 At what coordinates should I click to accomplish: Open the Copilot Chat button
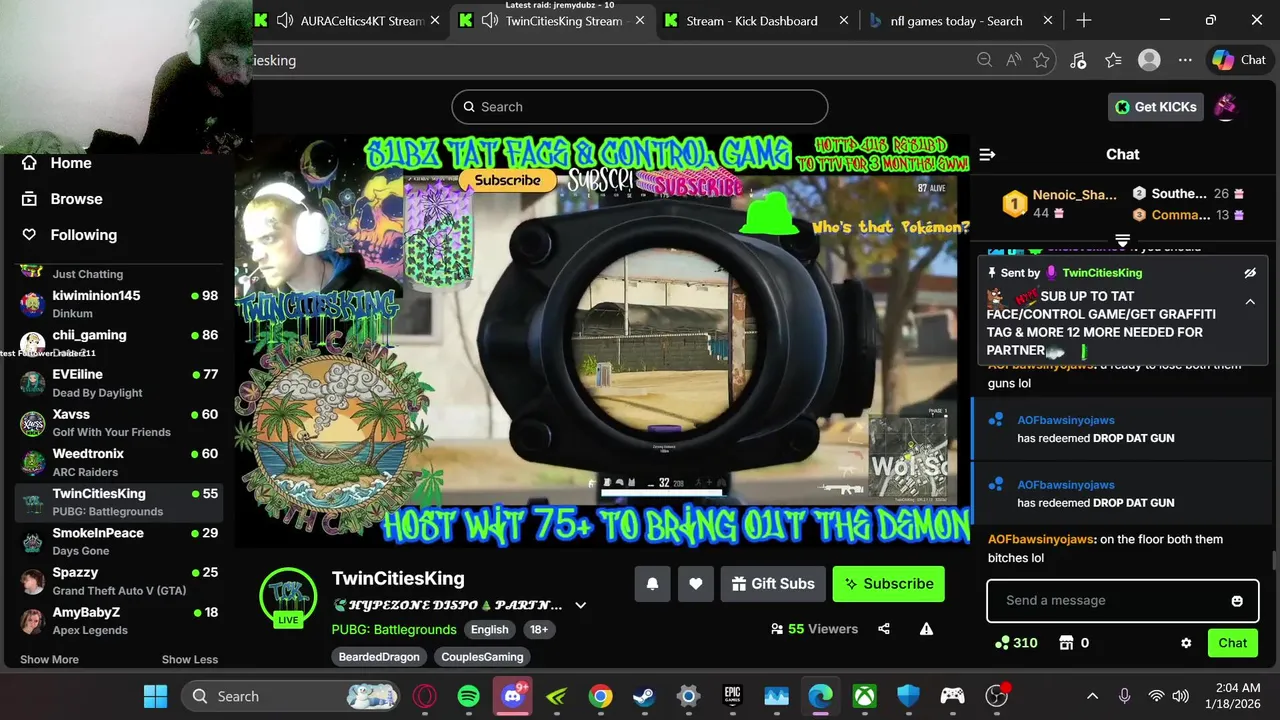pyautogui.click(x=1240, y=60)
